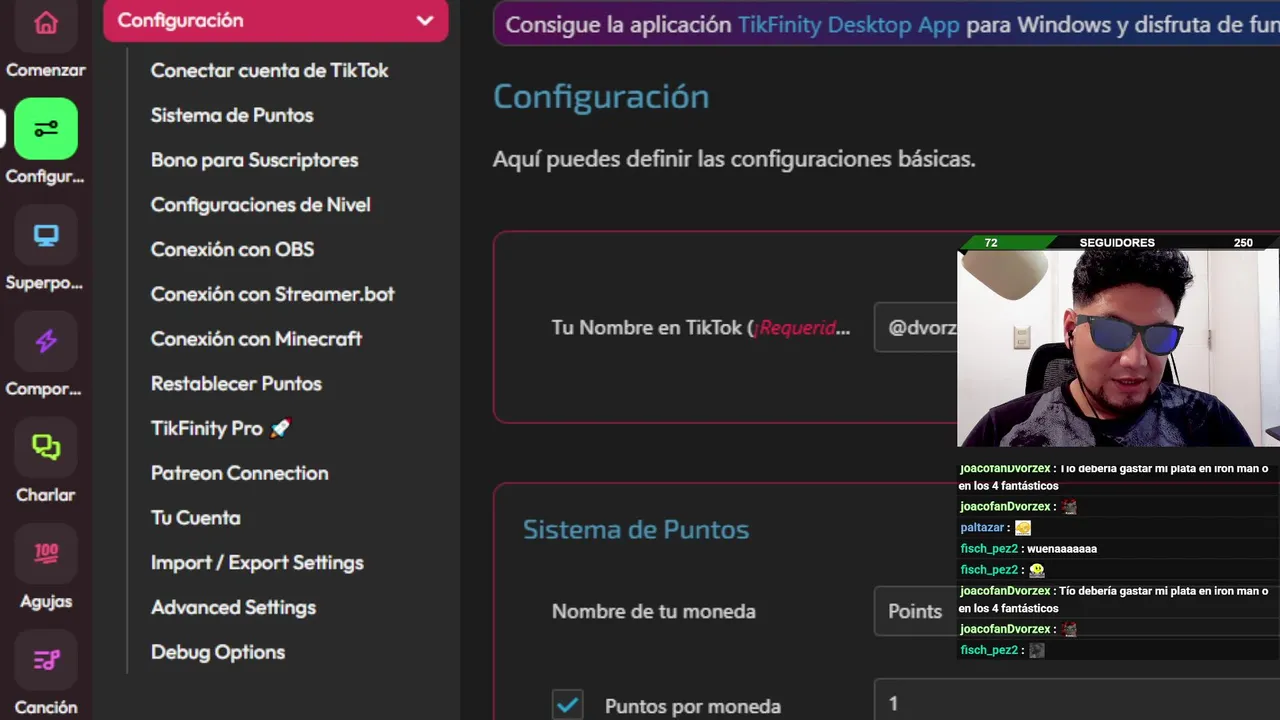Viewport: 1280px width, 720px height.
Task: Edit the Puntos por moneda value field
Action: 1077,702
